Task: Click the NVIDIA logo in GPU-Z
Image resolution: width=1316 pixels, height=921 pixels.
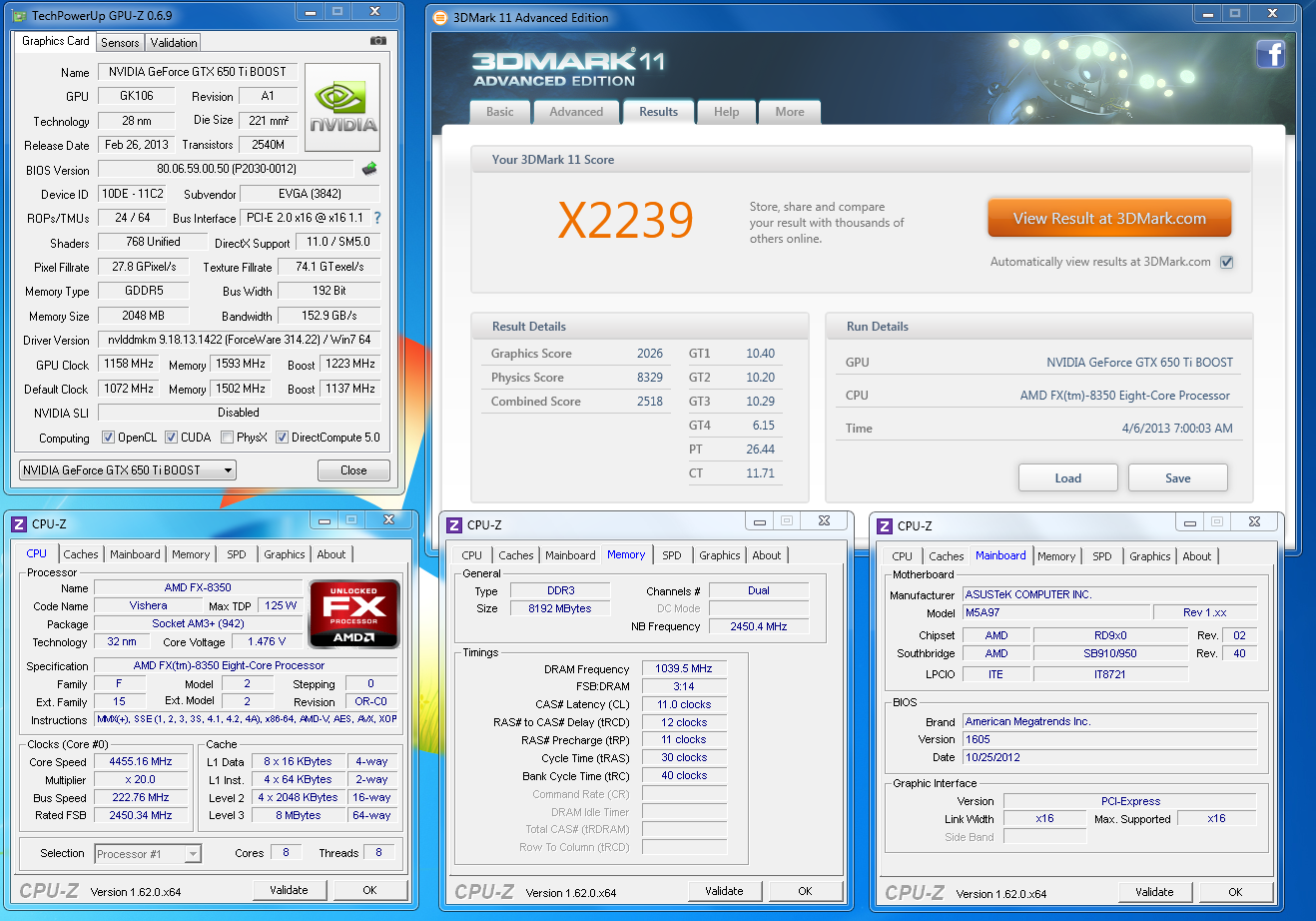Action: pyautogui.click(x=342, y=109)
